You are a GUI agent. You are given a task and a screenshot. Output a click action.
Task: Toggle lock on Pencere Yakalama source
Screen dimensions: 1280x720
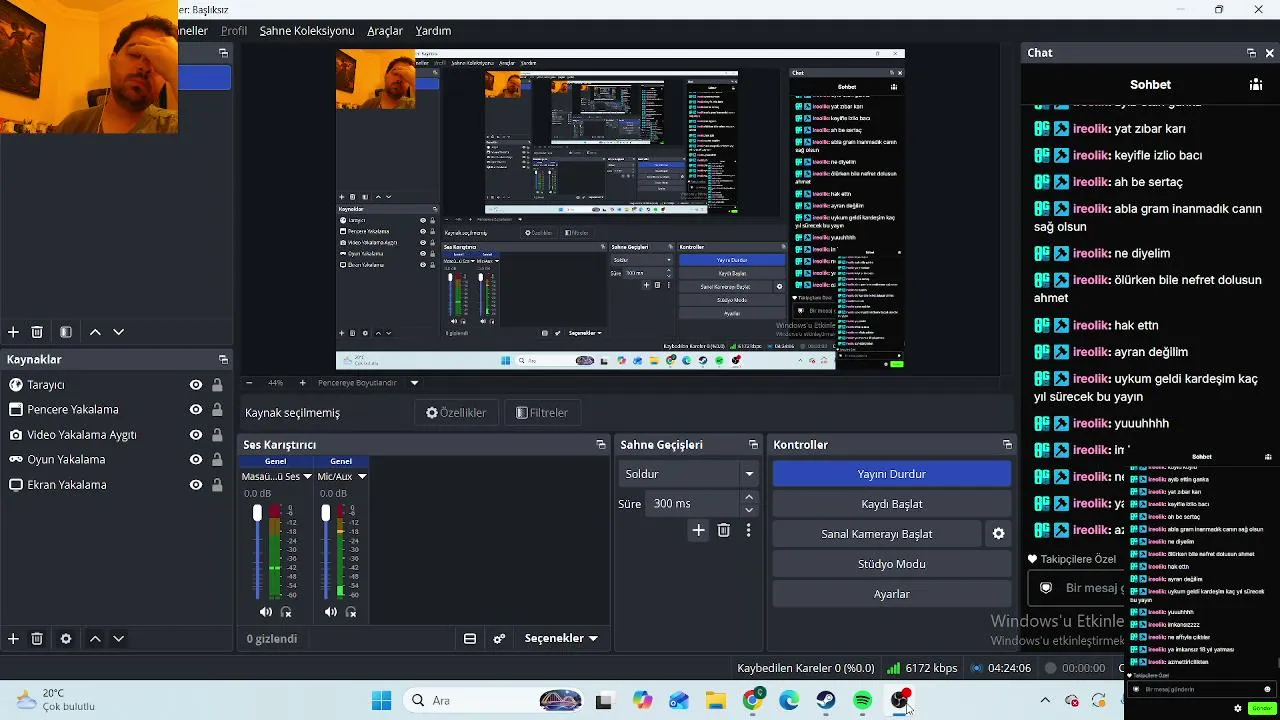point(217,410)
